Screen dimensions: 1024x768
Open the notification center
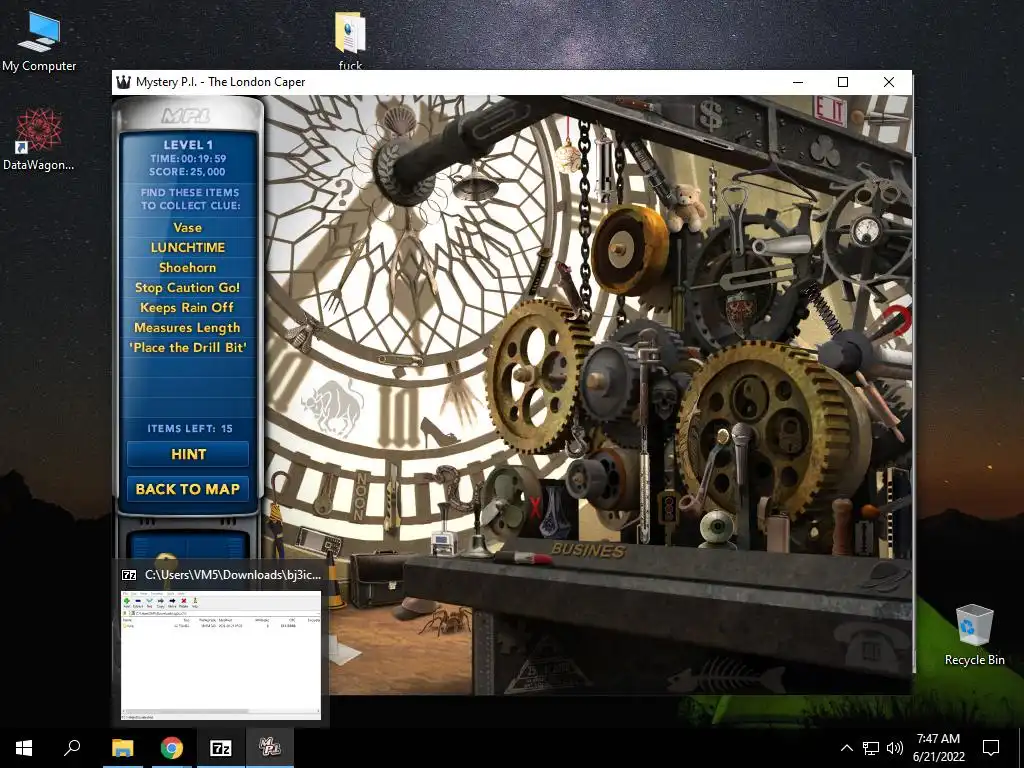tap(991, 748)
